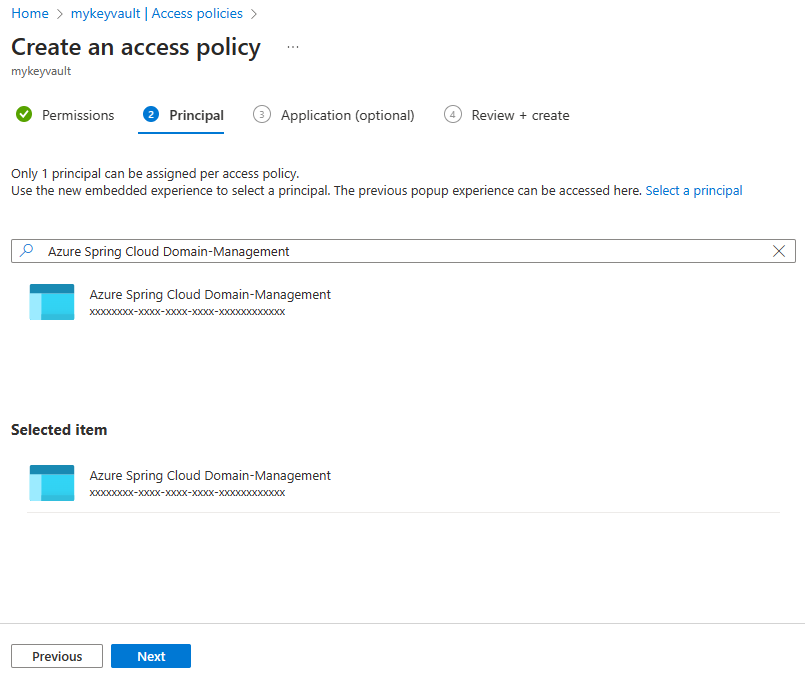The width and height of the screenshot is (805, 675).
Task: Open mykeyvault | Access policies from the breadcrumb
Action: pos(156,13)
